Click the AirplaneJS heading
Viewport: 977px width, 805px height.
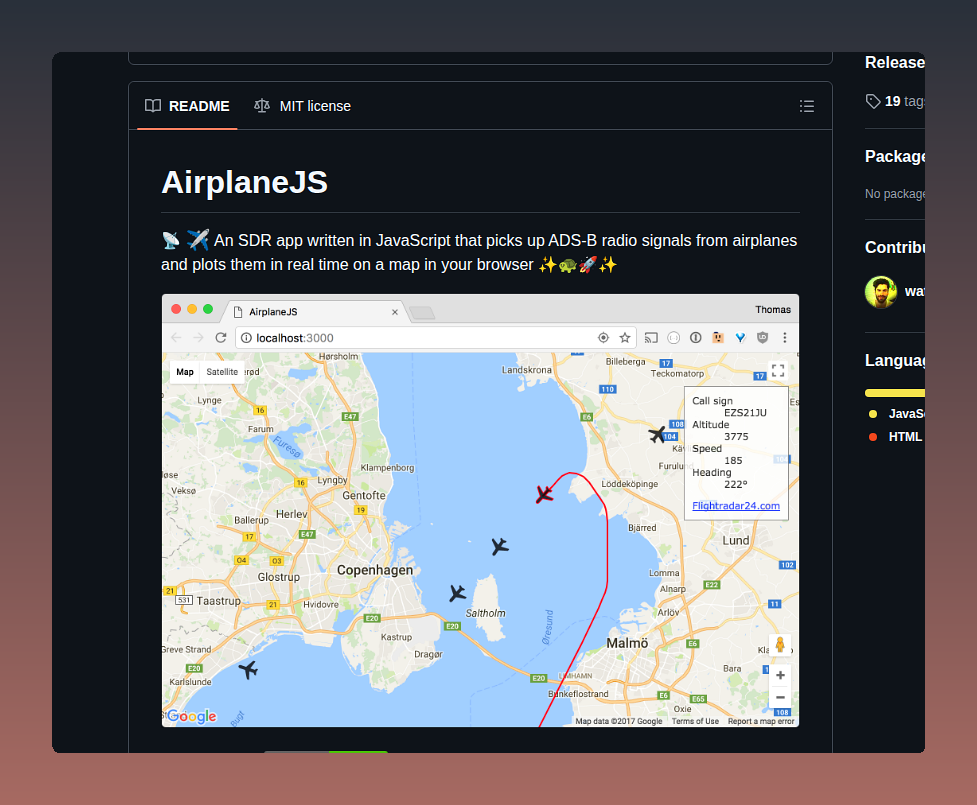point(244,183)
